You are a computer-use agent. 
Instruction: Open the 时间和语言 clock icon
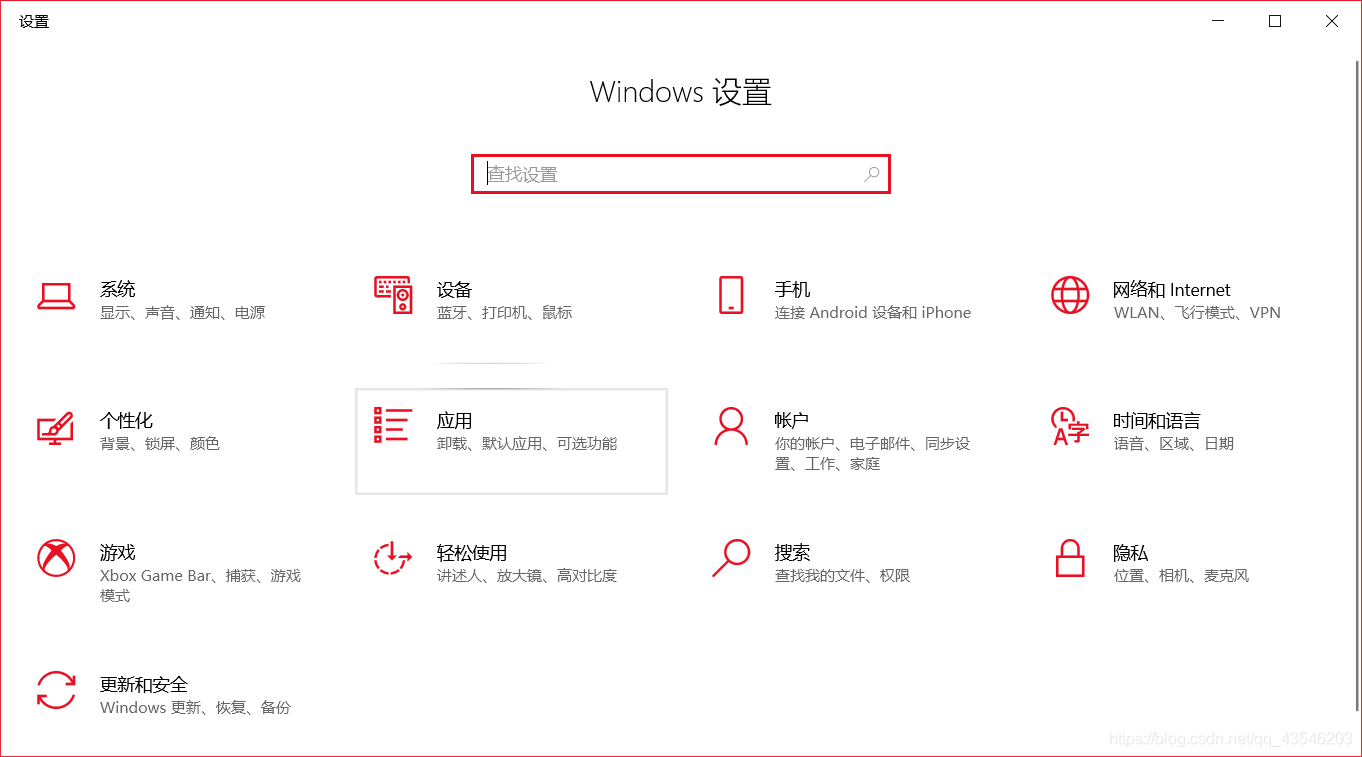pos(1070,426)
